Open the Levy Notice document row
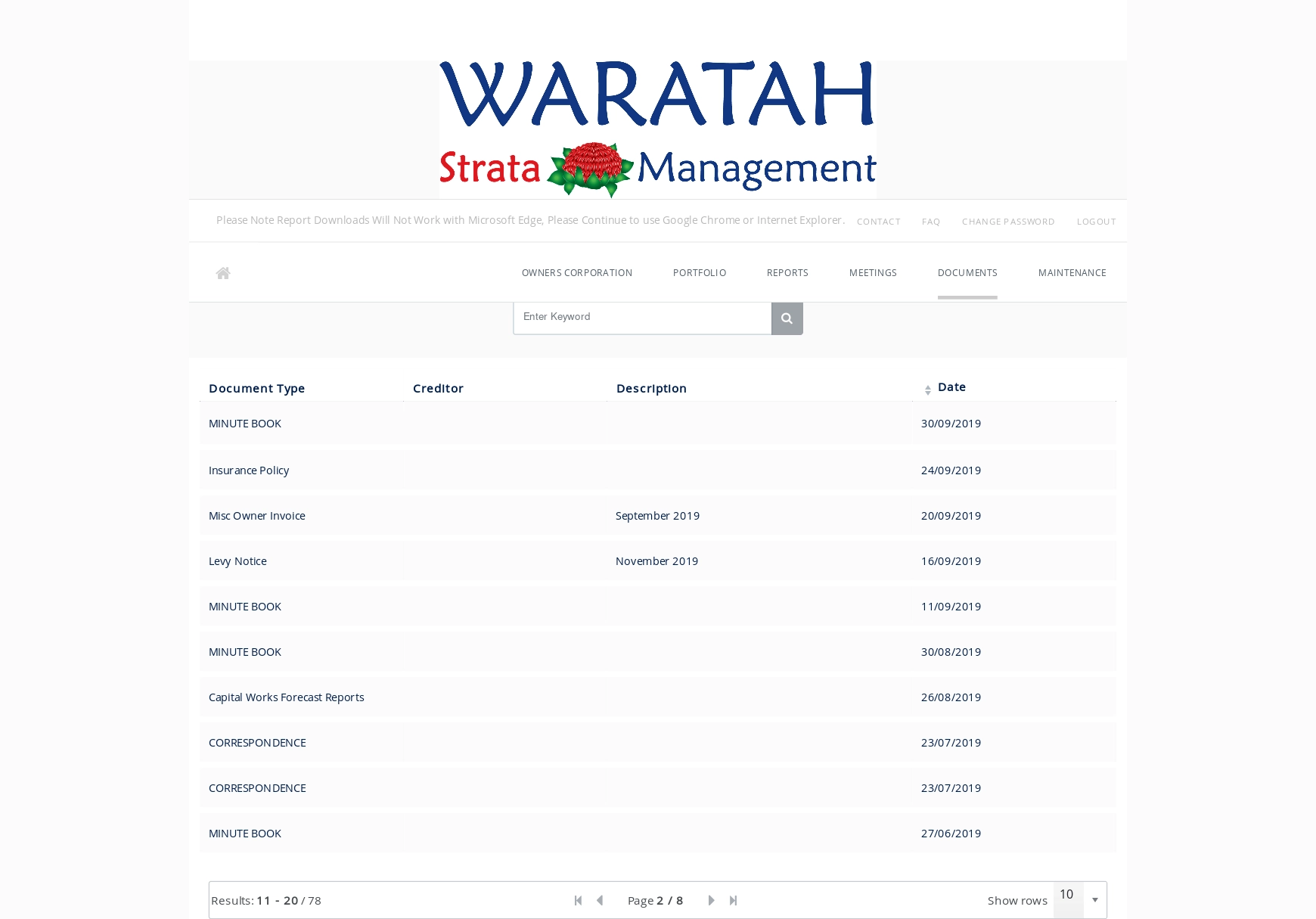This screenshot has width=1316, height=919. [658, 560]
